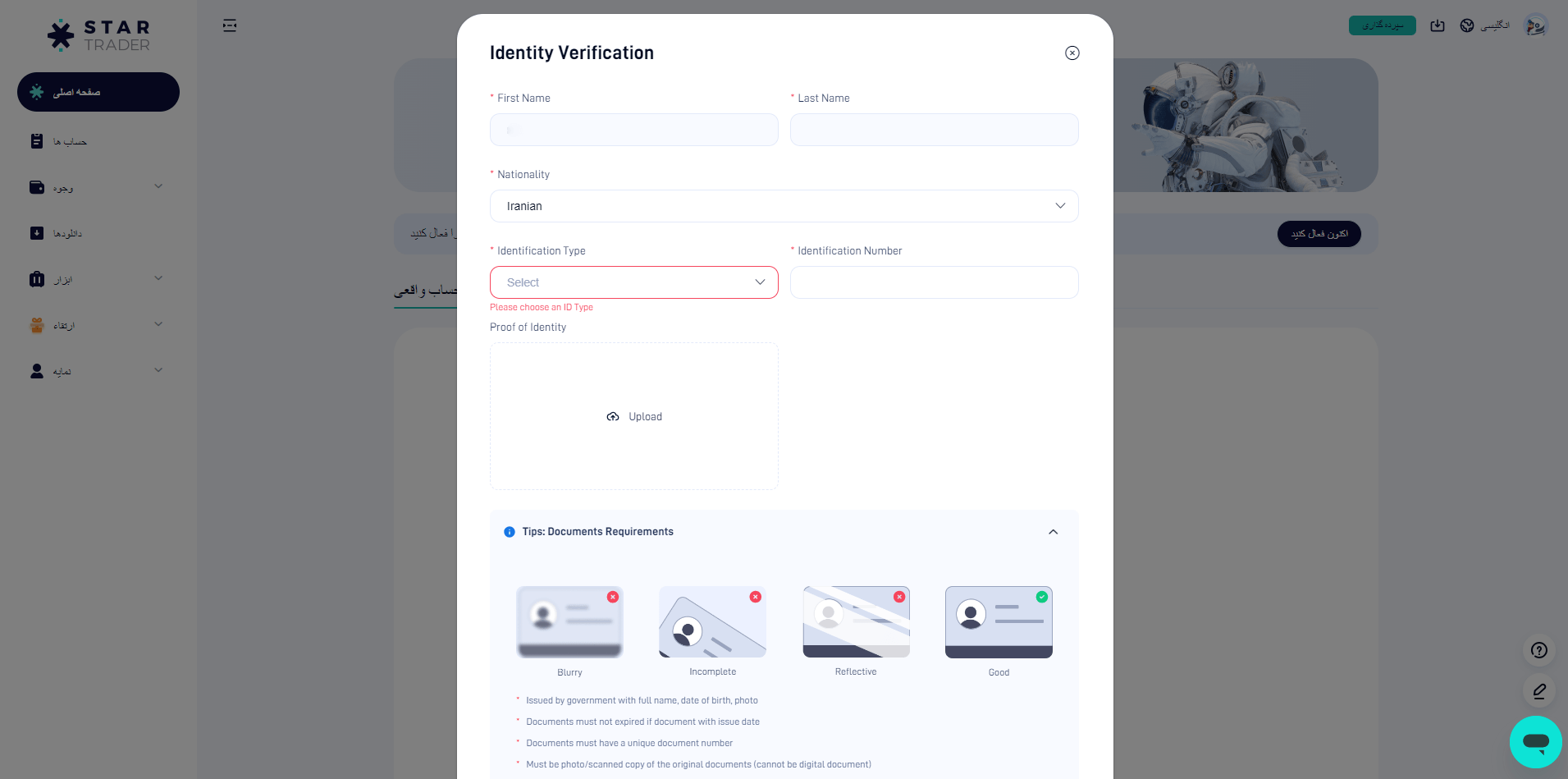Open the help question mark icon
1568x779 pixels.
[x=1539, y=650]
